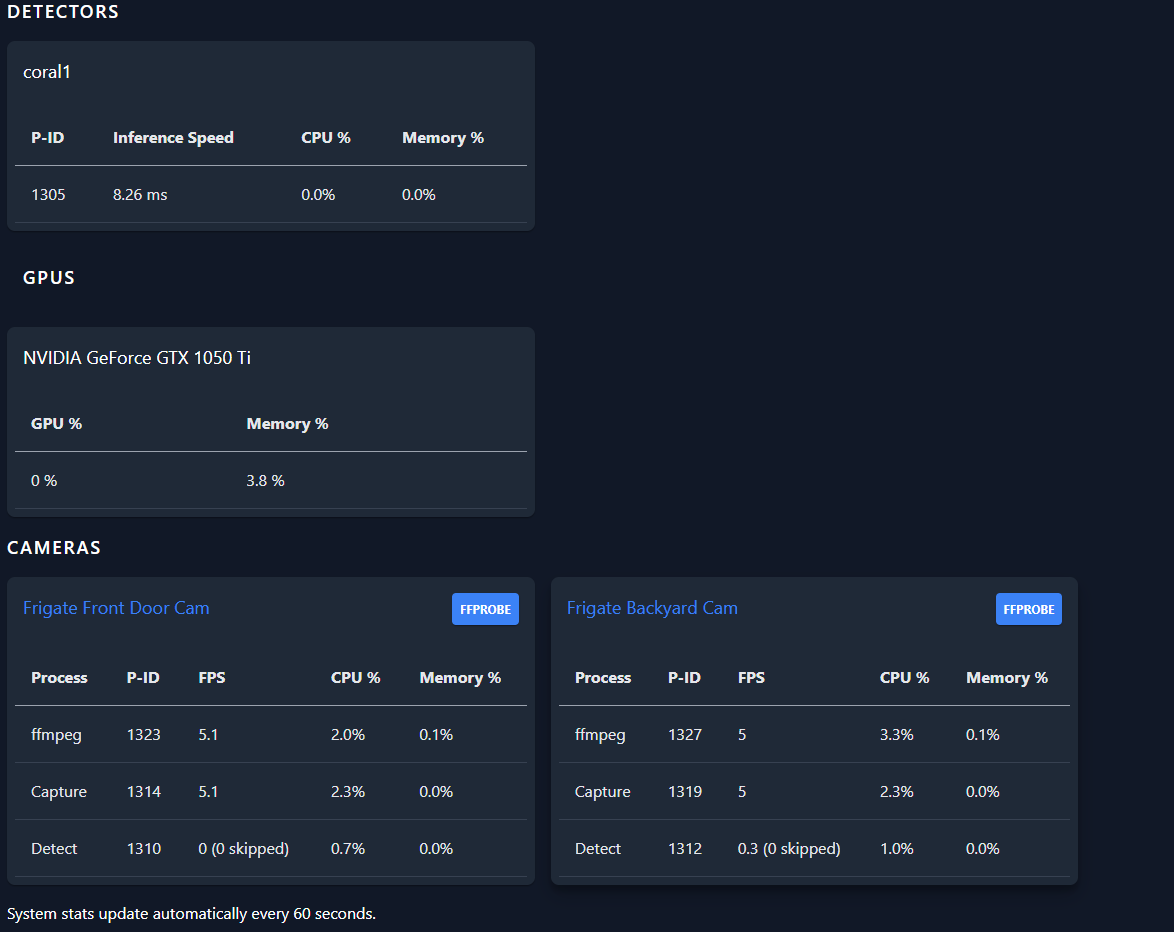Select the 0.3 (0 skipped) FPS value
Screen dimensions: 1174x932
click(789, 849)
